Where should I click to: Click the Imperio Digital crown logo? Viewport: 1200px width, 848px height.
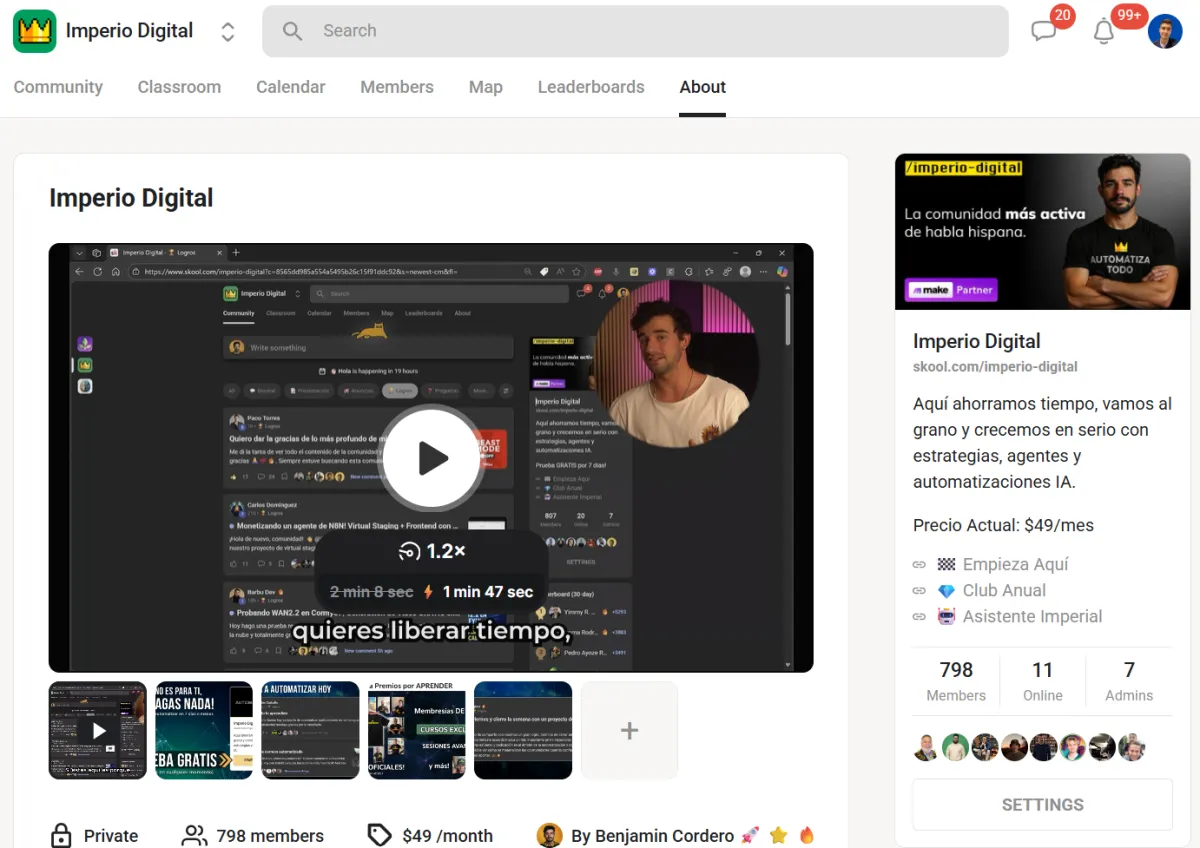click(x=34, y=31)
